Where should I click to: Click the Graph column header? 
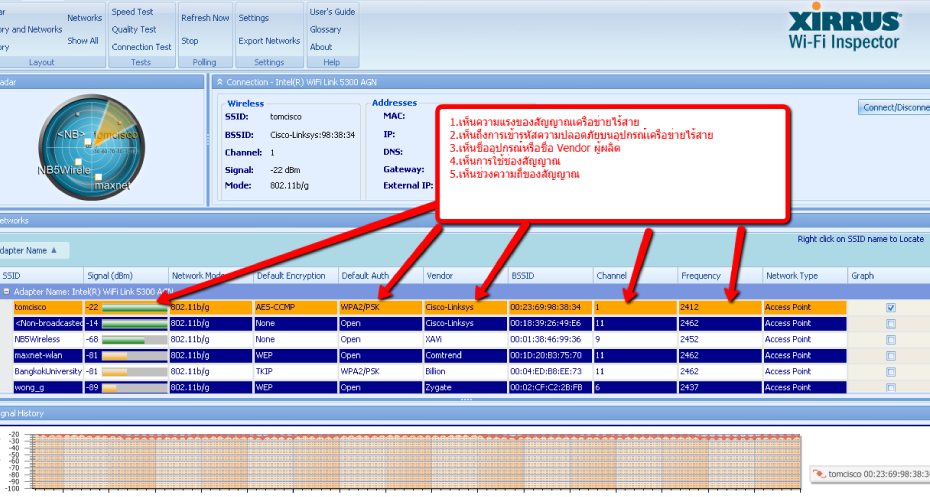(x=888, y=276)
